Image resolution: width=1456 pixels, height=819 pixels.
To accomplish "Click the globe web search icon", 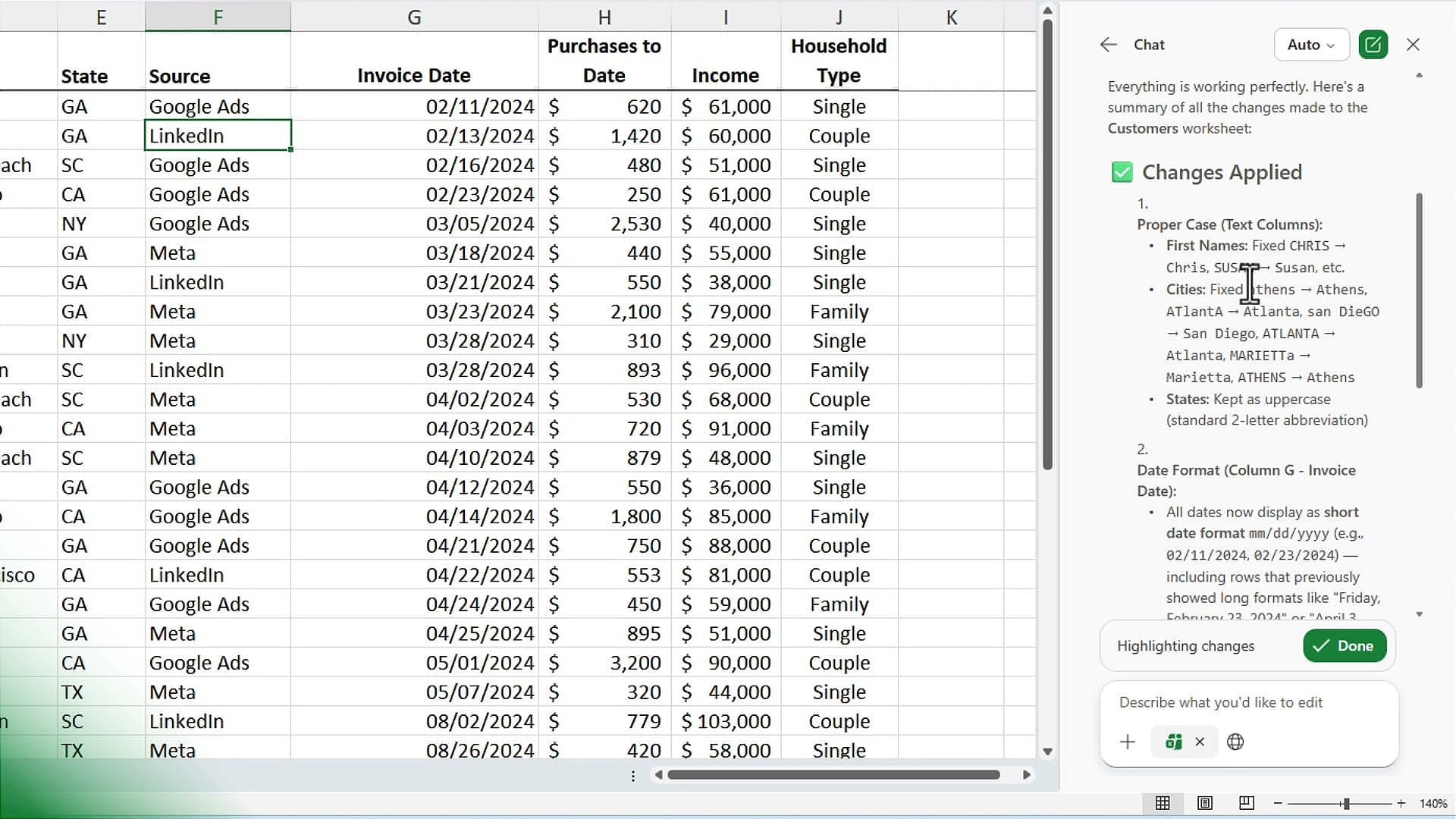I will click(1235, 742).
